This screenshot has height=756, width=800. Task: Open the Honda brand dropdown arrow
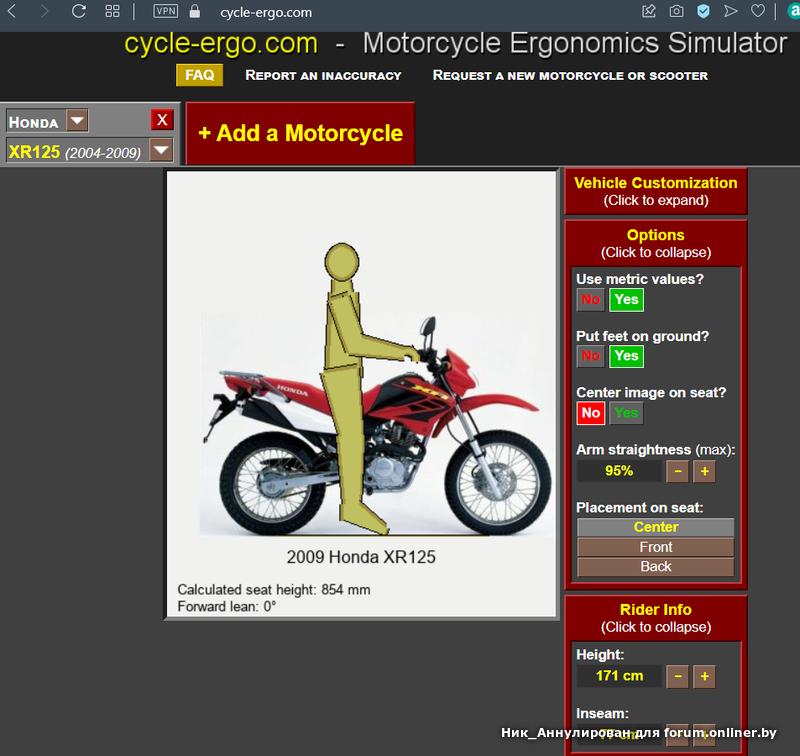(x=77, y=121)
